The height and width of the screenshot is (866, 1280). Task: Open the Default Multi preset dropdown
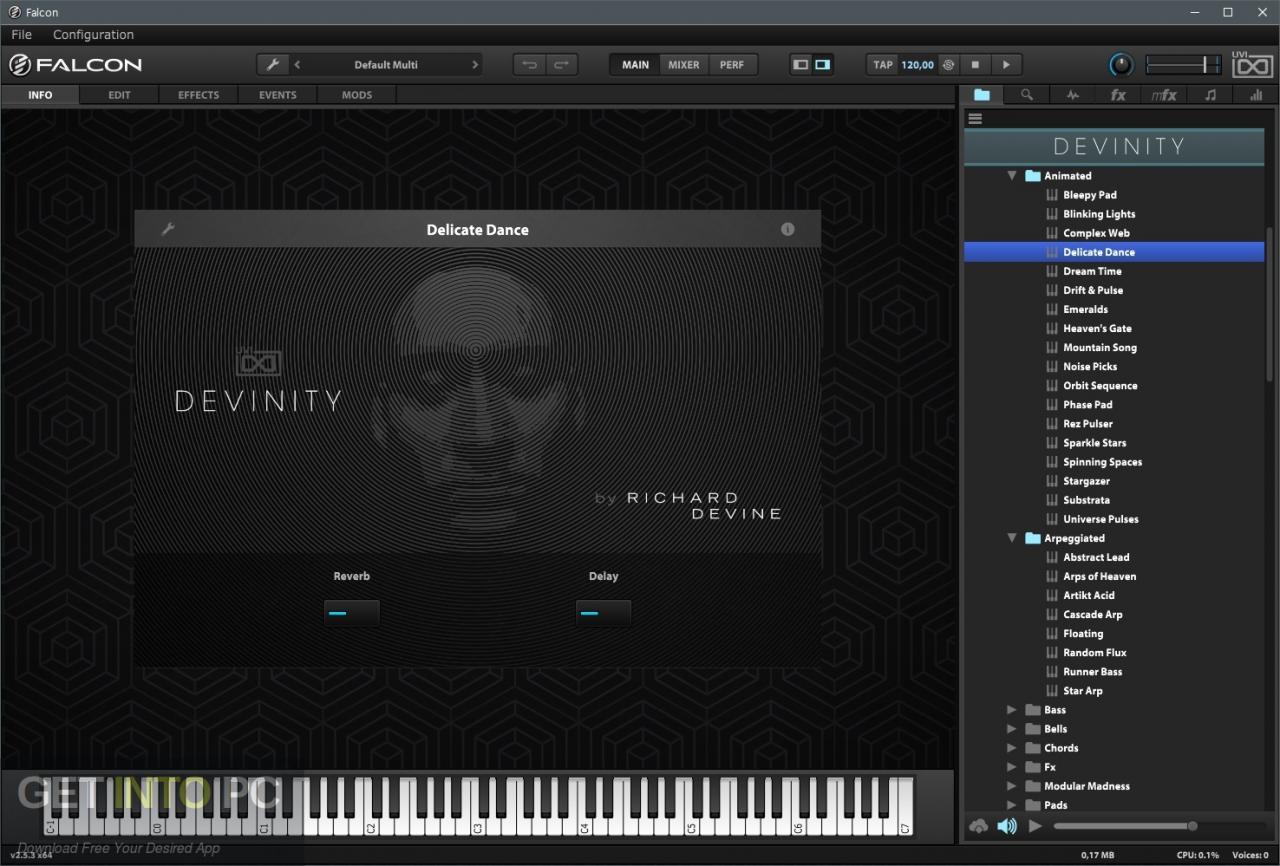pyautogui.click(x=385, y=65)
